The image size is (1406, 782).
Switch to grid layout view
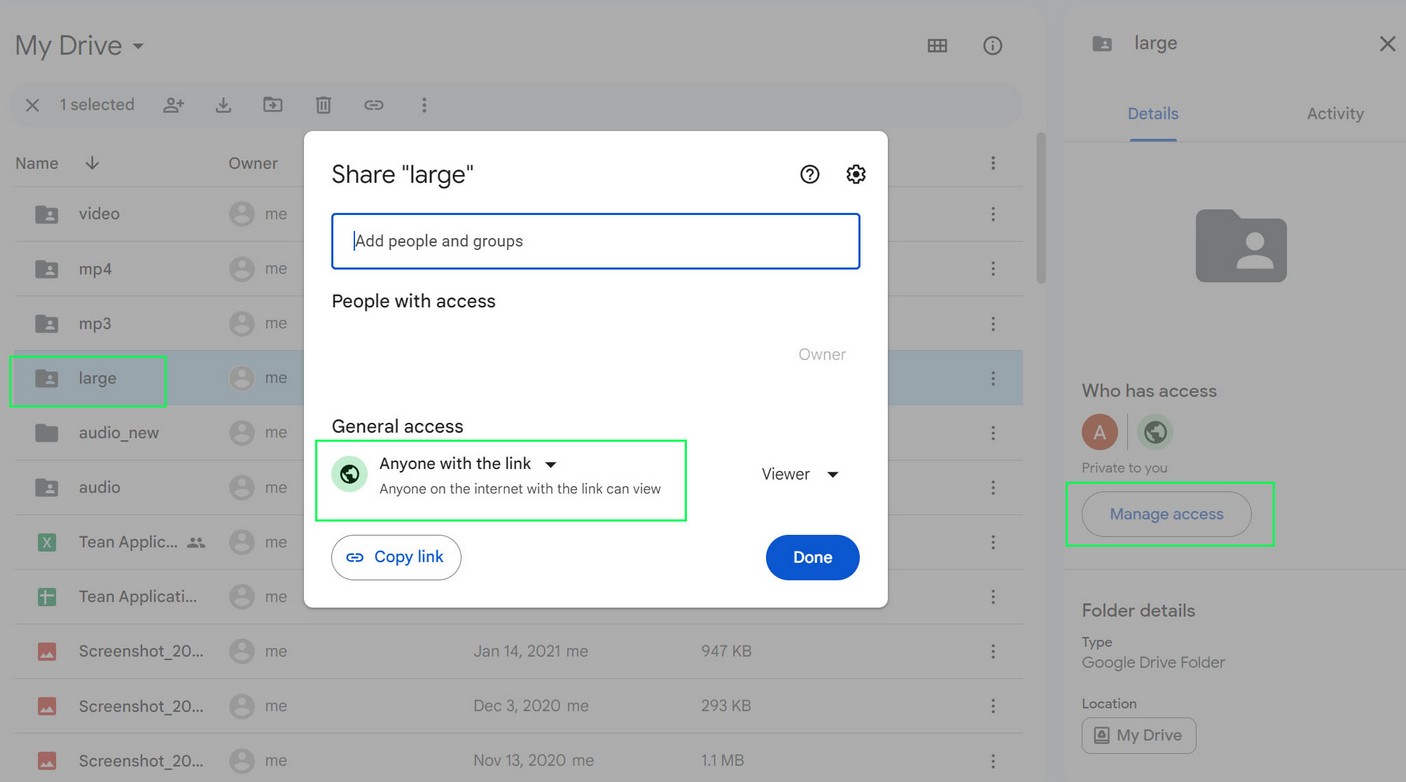[x=937, y=46]
